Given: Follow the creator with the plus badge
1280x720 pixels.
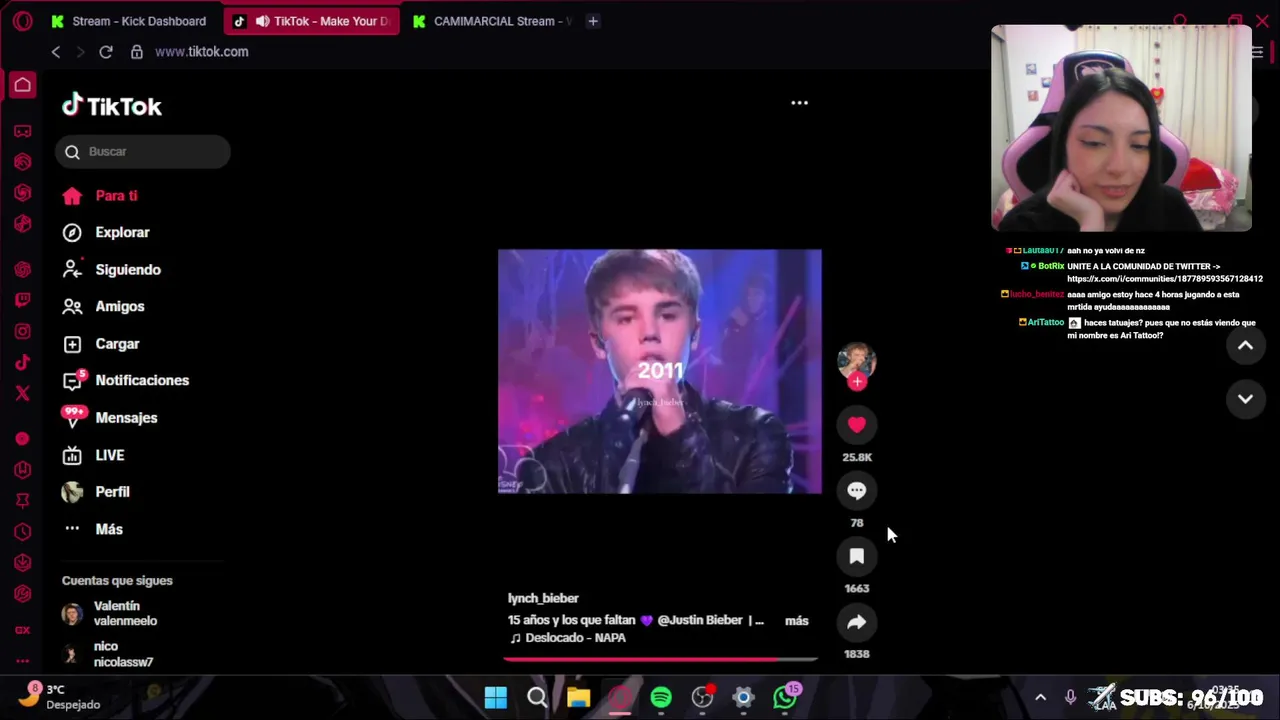Looking at the screenshot, I should [x=857, y=382].
